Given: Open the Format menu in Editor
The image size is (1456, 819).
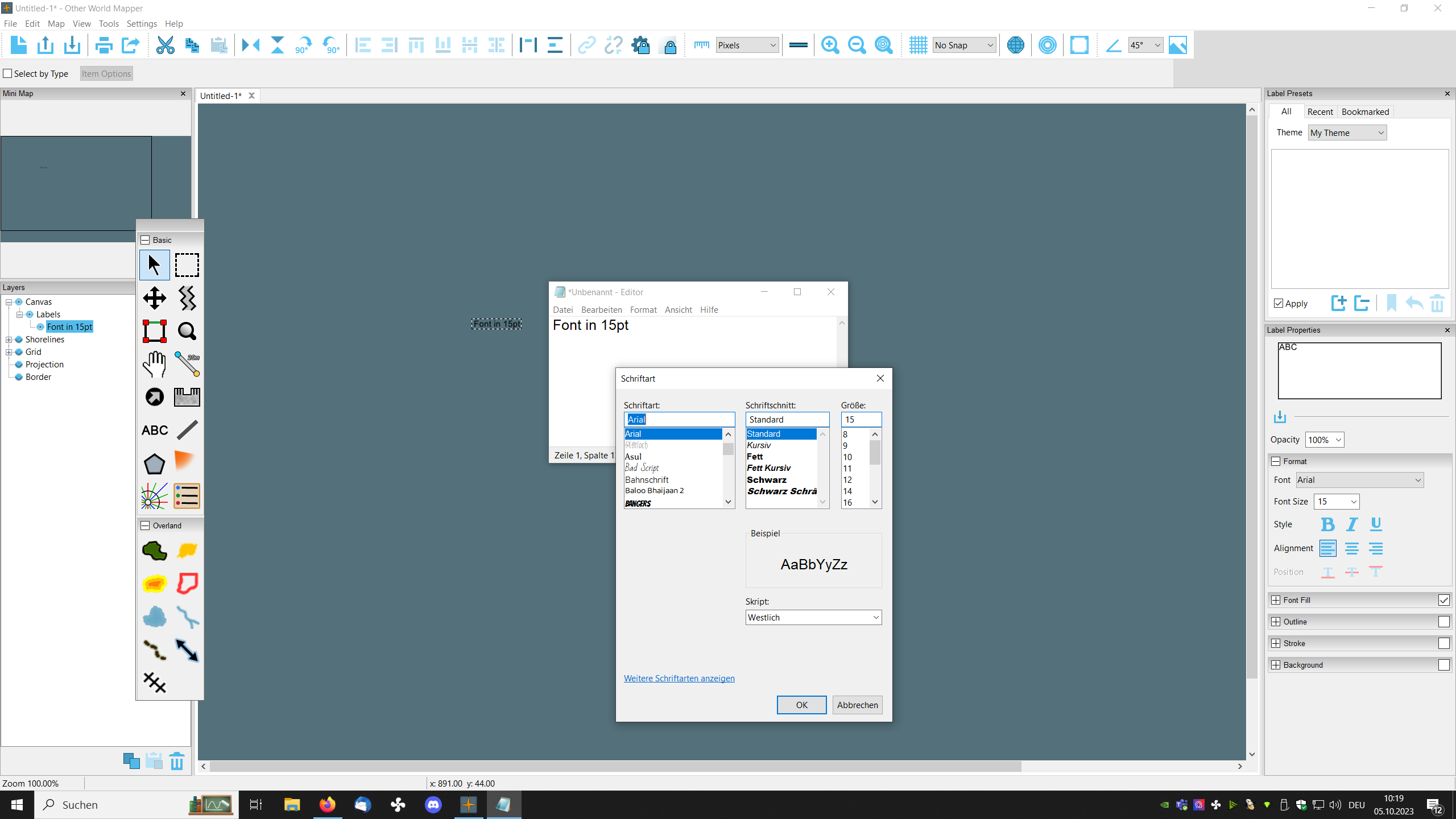Looking at the screenshot, I should tap(643, 309).
